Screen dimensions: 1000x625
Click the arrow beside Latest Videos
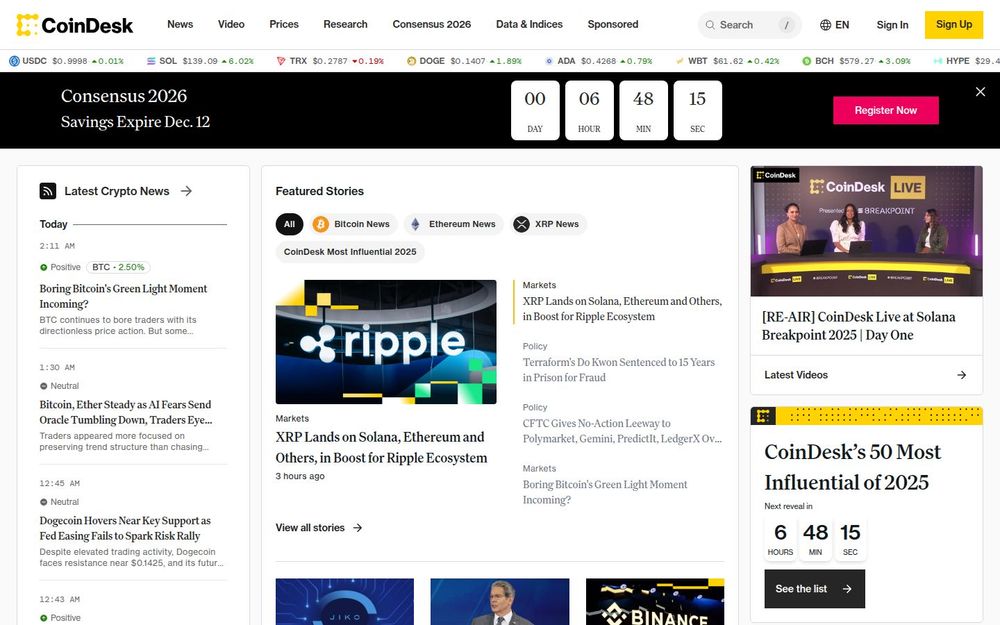click(962, 375)
